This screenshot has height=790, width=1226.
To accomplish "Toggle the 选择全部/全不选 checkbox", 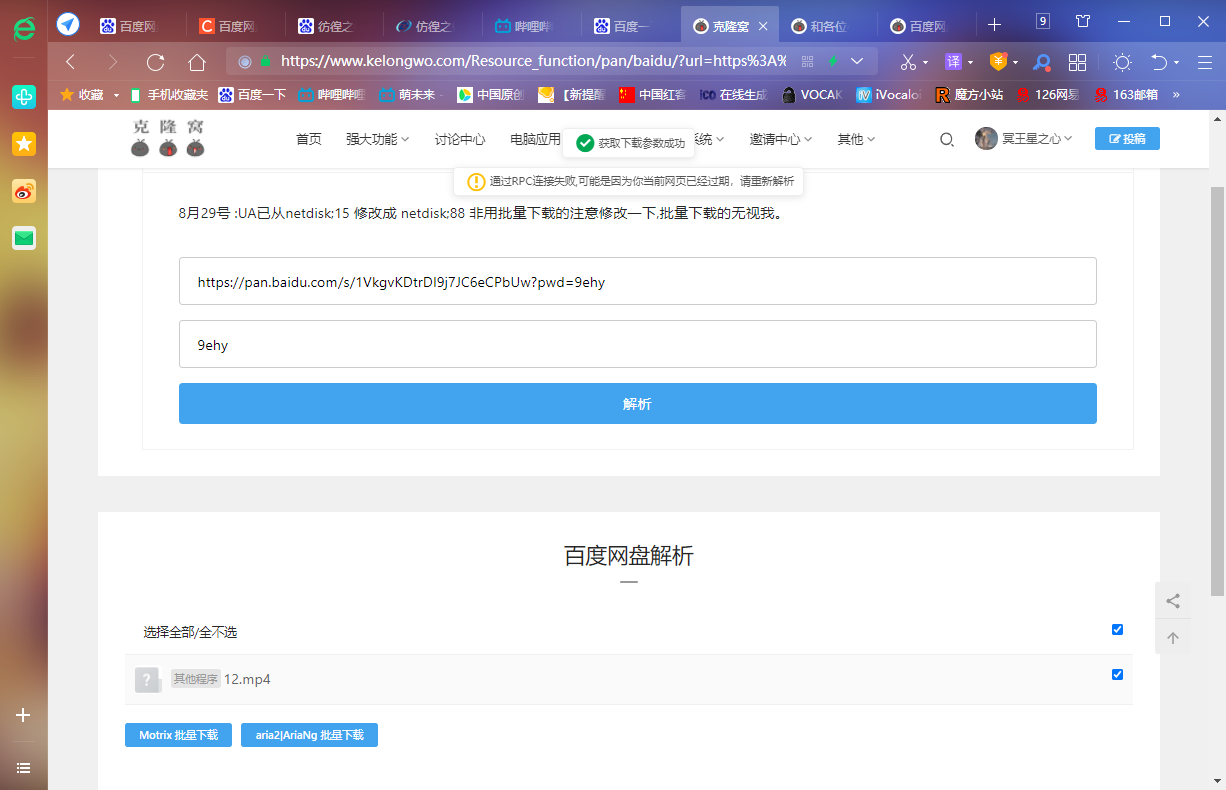I will coord(1117,629).
